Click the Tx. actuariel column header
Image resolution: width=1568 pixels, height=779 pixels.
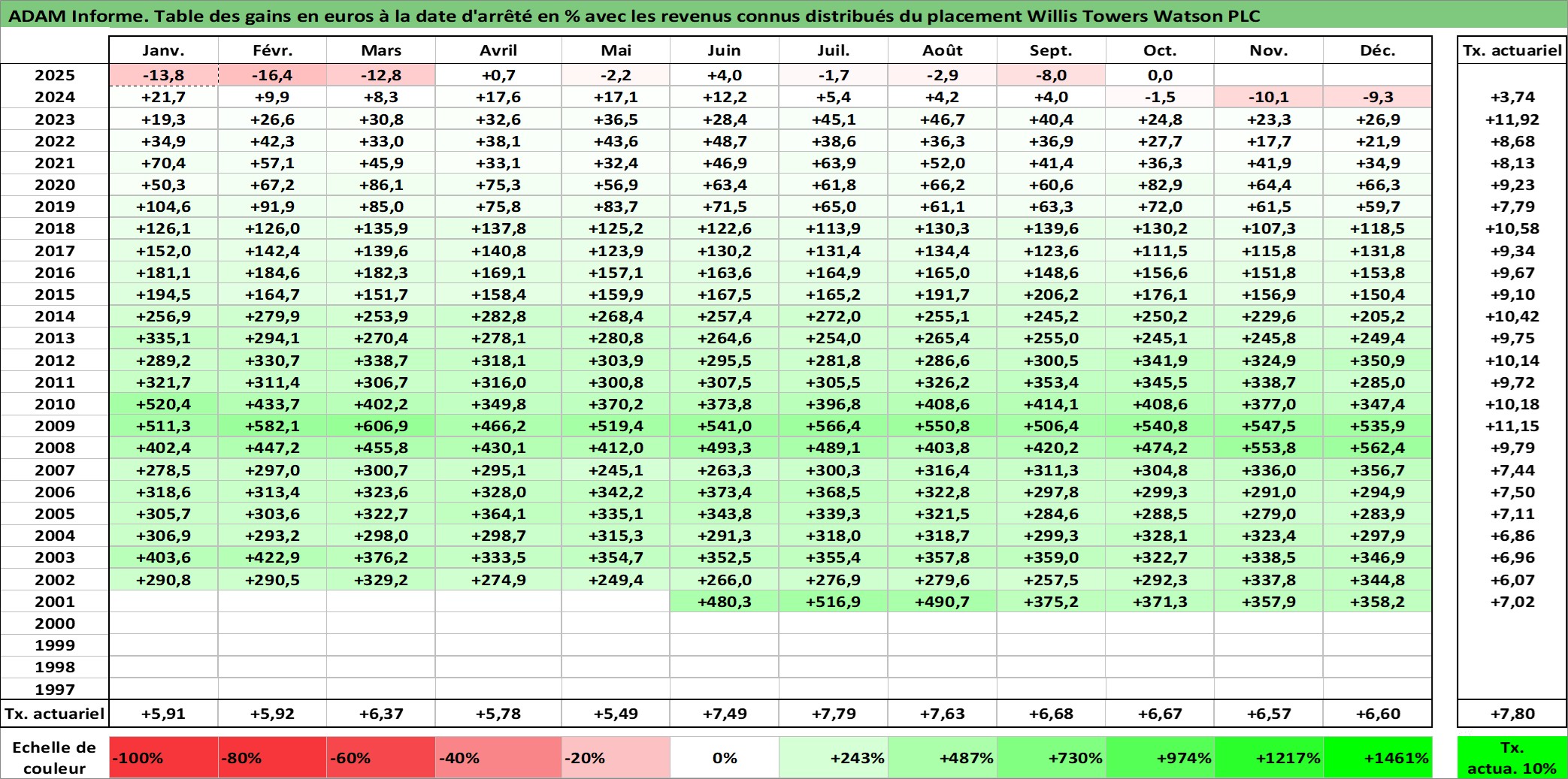click(x=1512, y=50)
